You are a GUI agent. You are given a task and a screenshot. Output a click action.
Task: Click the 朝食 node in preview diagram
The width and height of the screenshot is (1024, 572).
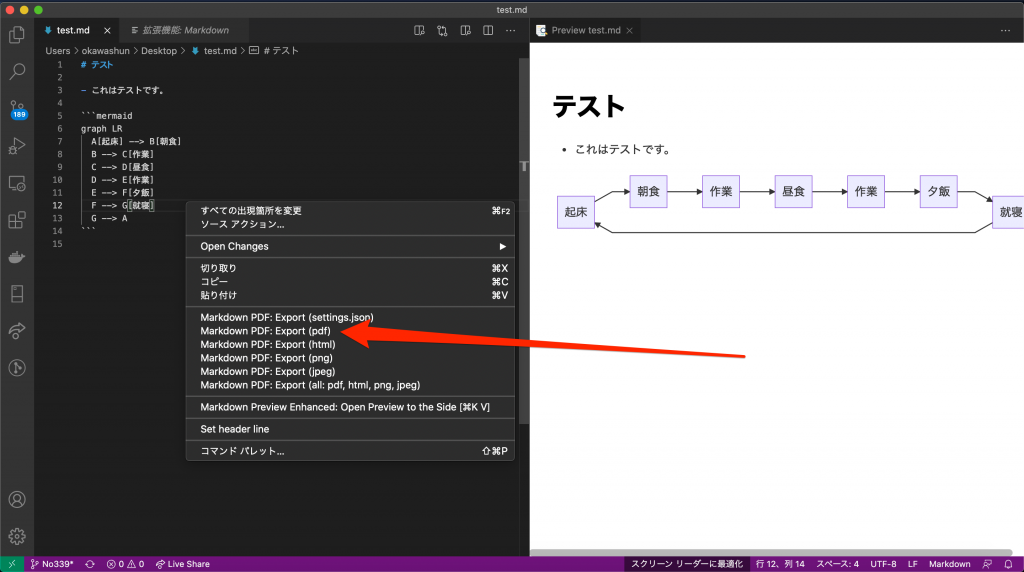648,191
